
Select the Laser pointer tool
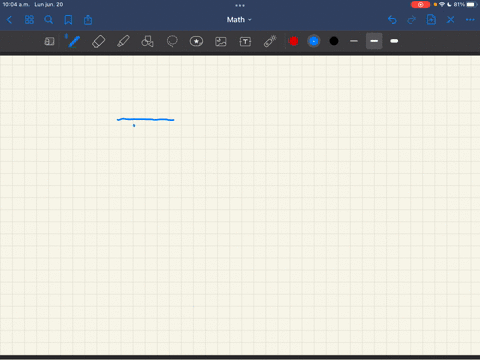(x=270, y=41)
